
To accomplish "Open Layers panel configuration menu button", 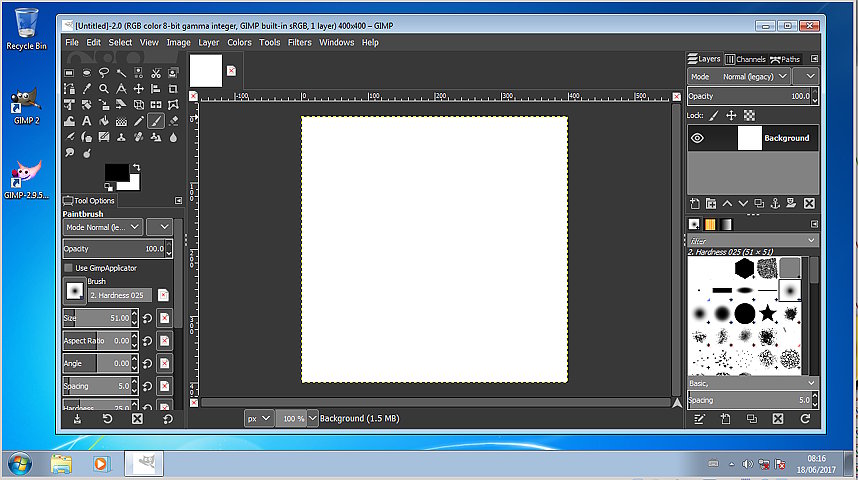I will 814,59.
